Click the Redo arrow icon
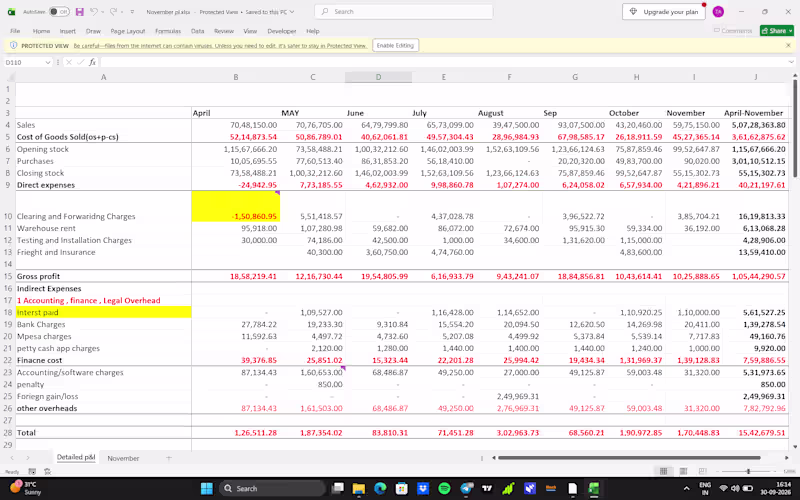This screenshot has width=800, height=500. coord(113,11)
